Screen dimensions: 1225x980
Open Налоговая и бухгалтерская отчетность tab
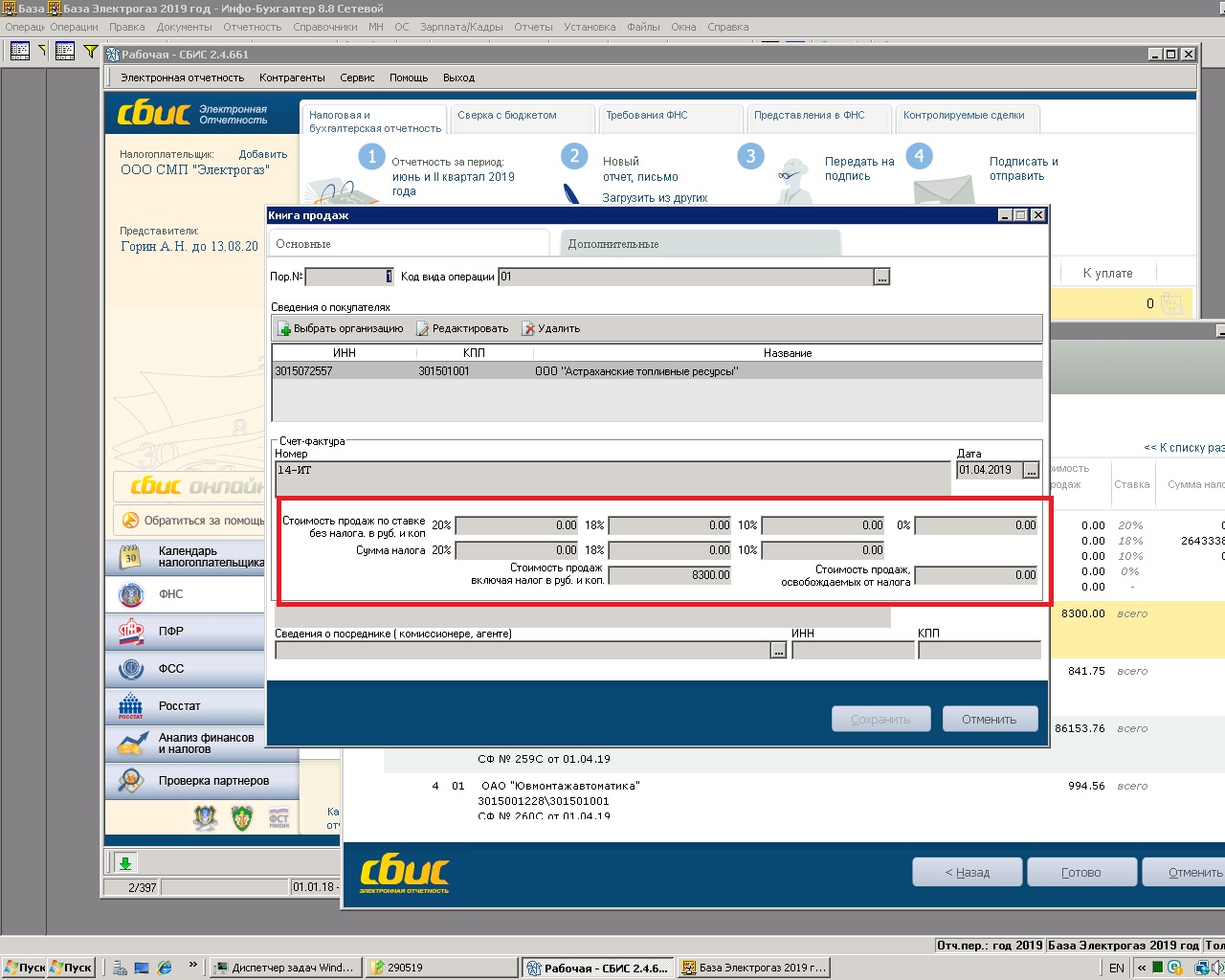(x=375, y=122)
